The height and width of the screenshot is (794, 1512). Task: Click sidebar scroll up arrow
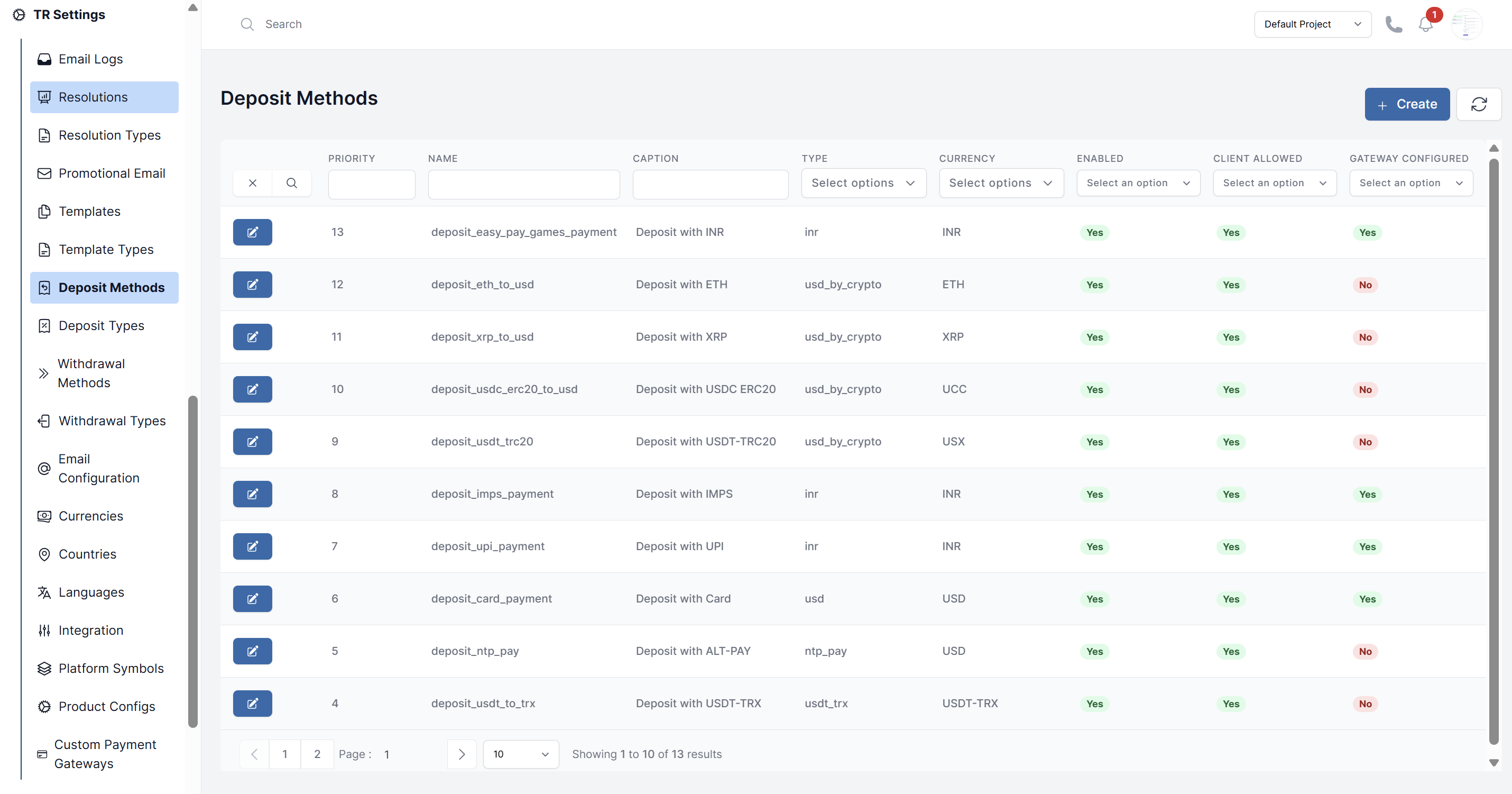[192, 7]
